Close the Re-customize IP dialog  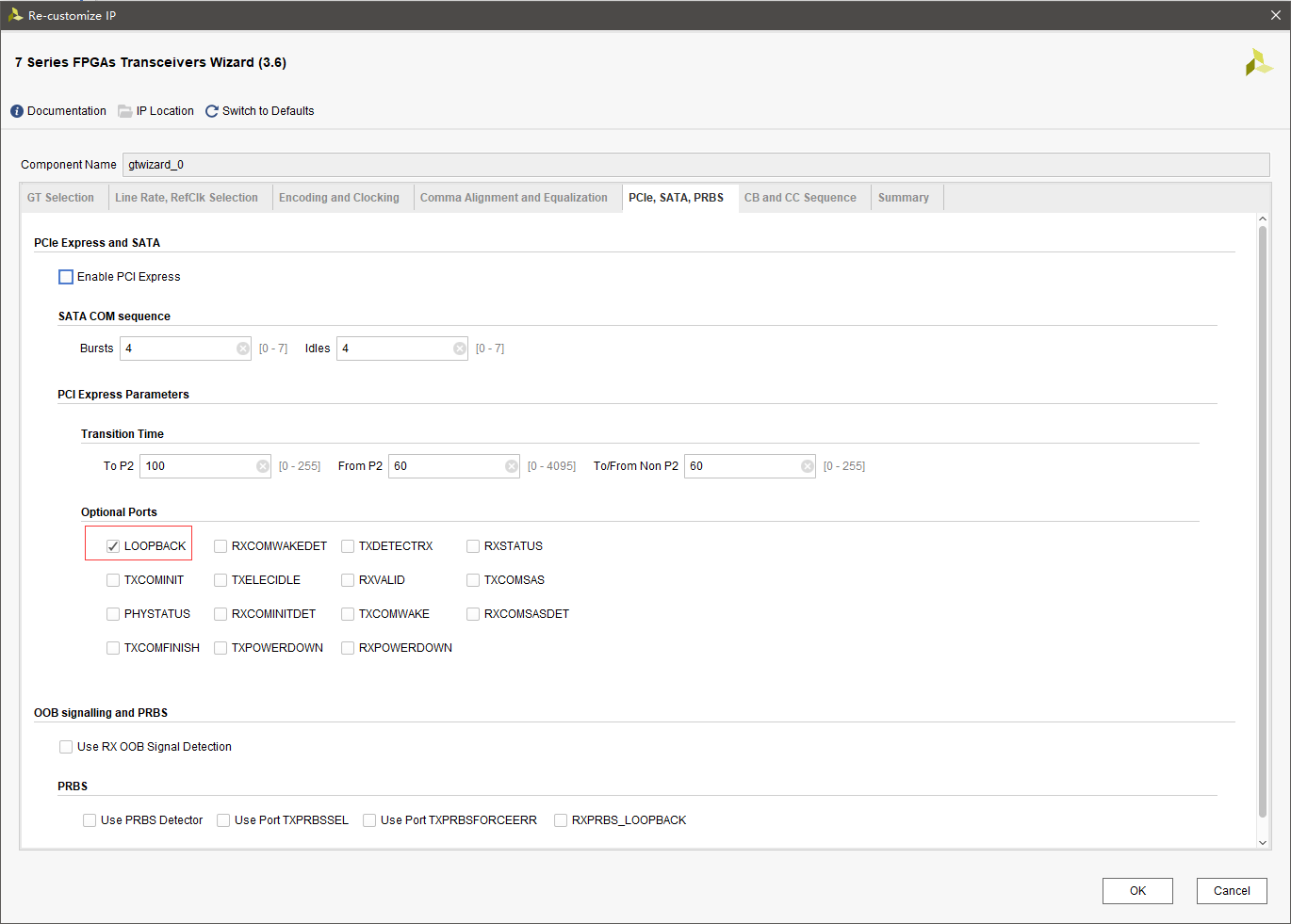pyautogui.click(x=1276, y=15)
